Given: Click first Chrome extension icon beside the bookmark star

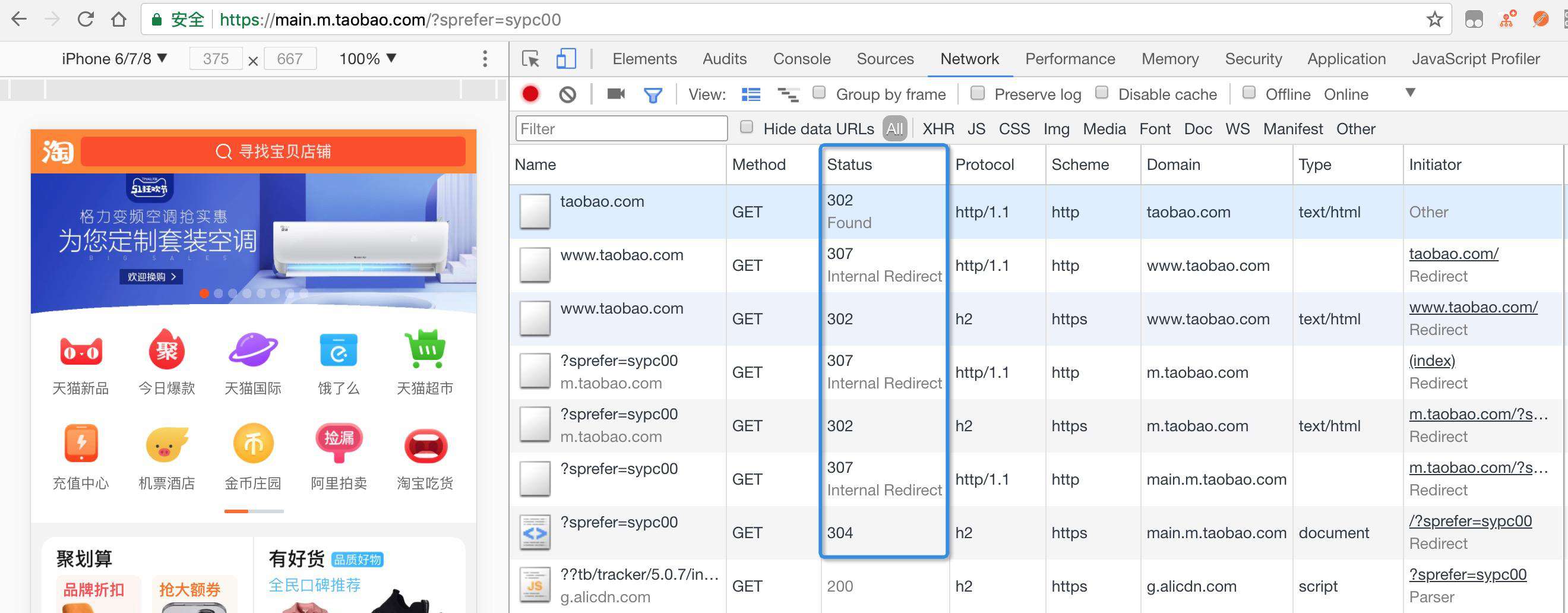Looking at the screenshot, I should [x=1474, y=20].
